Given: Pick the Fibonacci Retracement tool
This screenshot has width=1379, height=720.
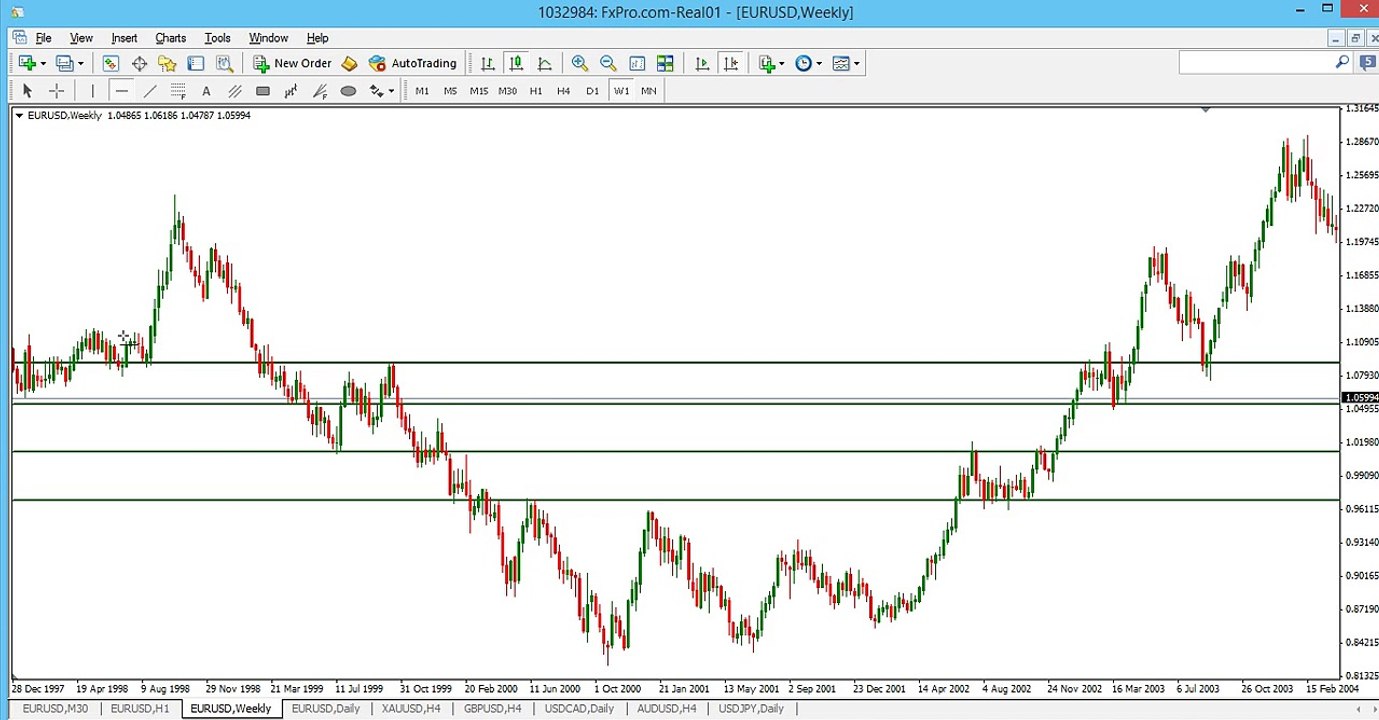Looking at the screenshot, I should click(178, 91).
